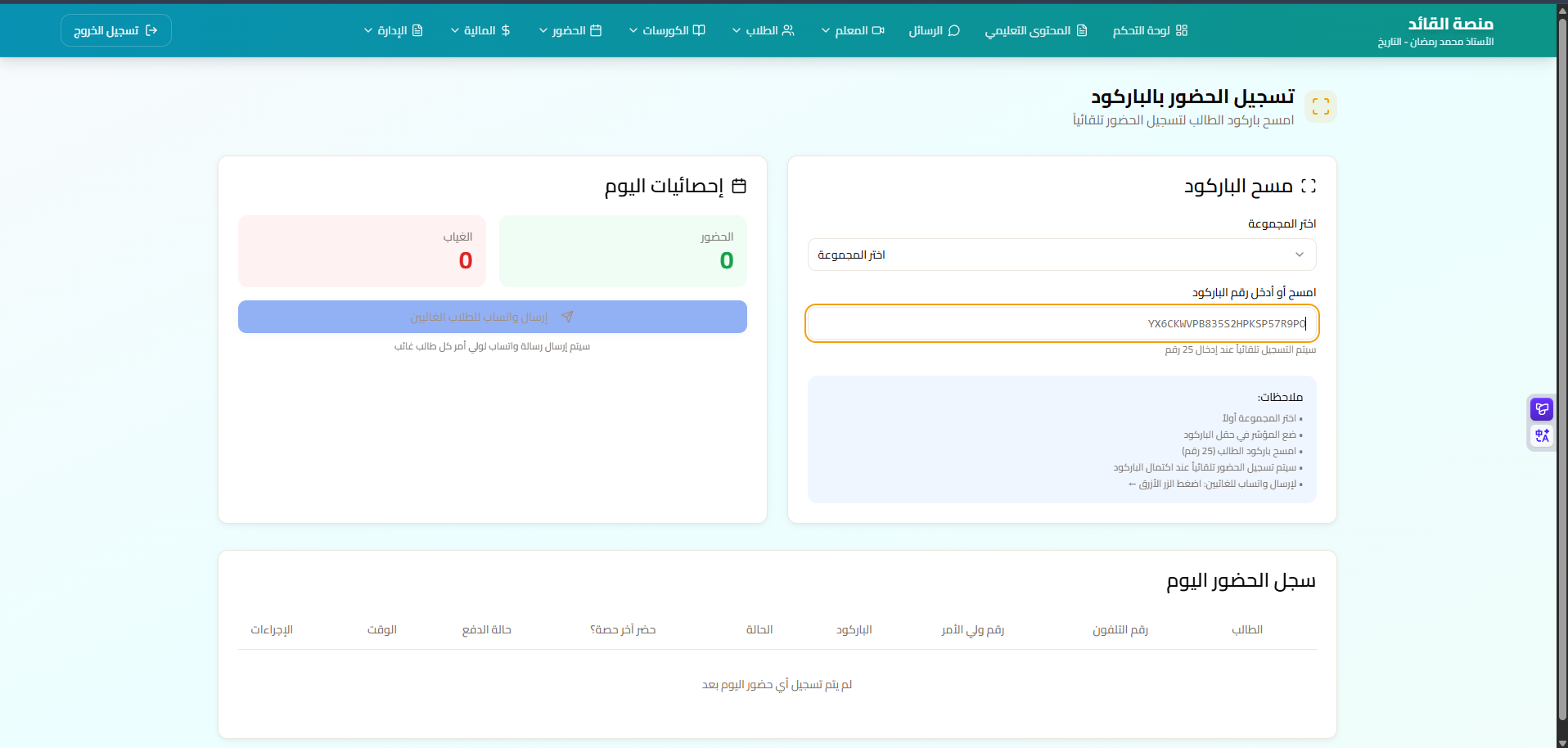Open the الحضور attendance menu
This screenshot has height=748, width=1568.
tap(570, 30)
